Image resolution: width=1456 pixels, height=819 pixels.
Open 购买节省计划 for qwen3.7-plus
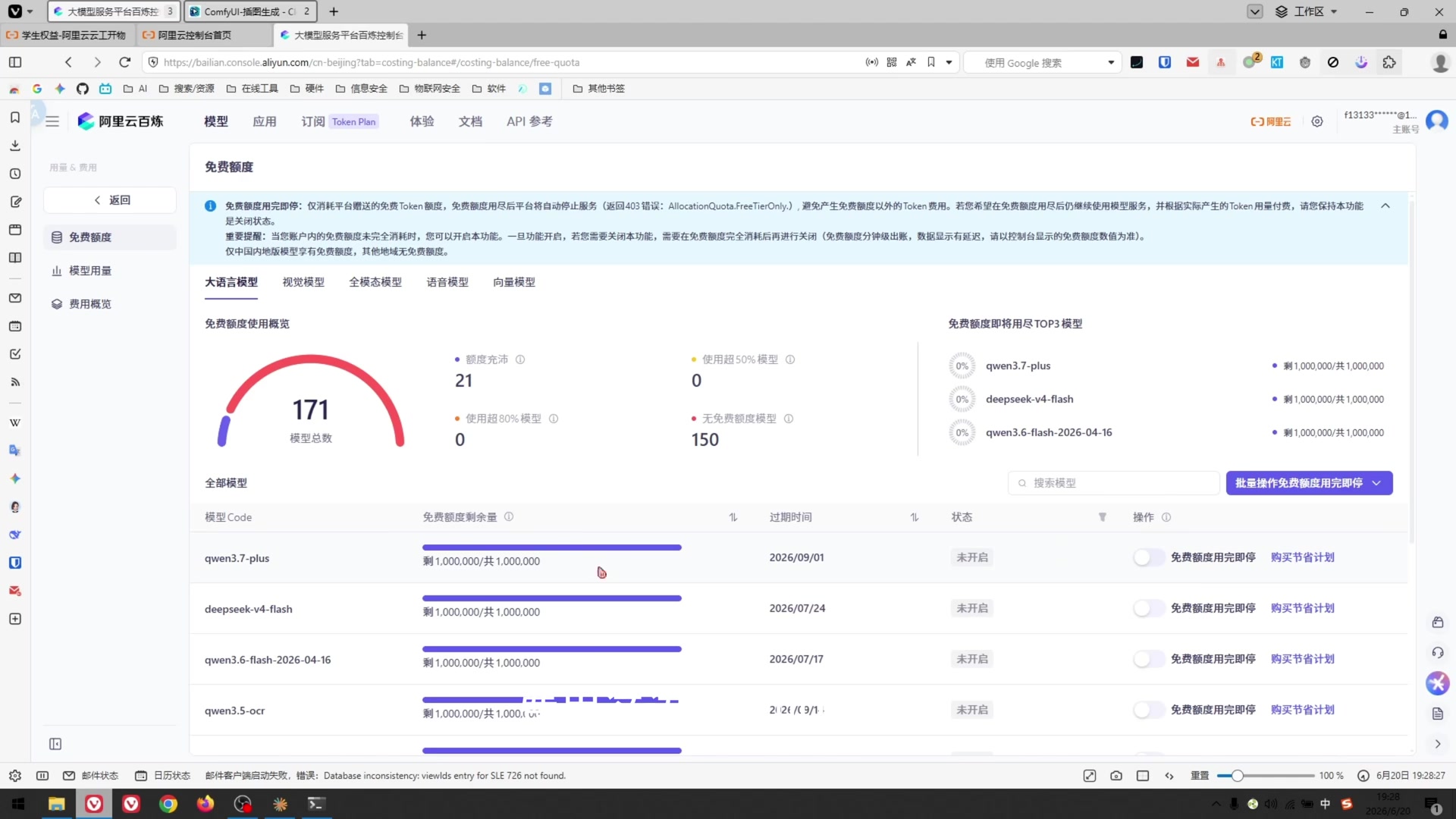[1303, 557]
